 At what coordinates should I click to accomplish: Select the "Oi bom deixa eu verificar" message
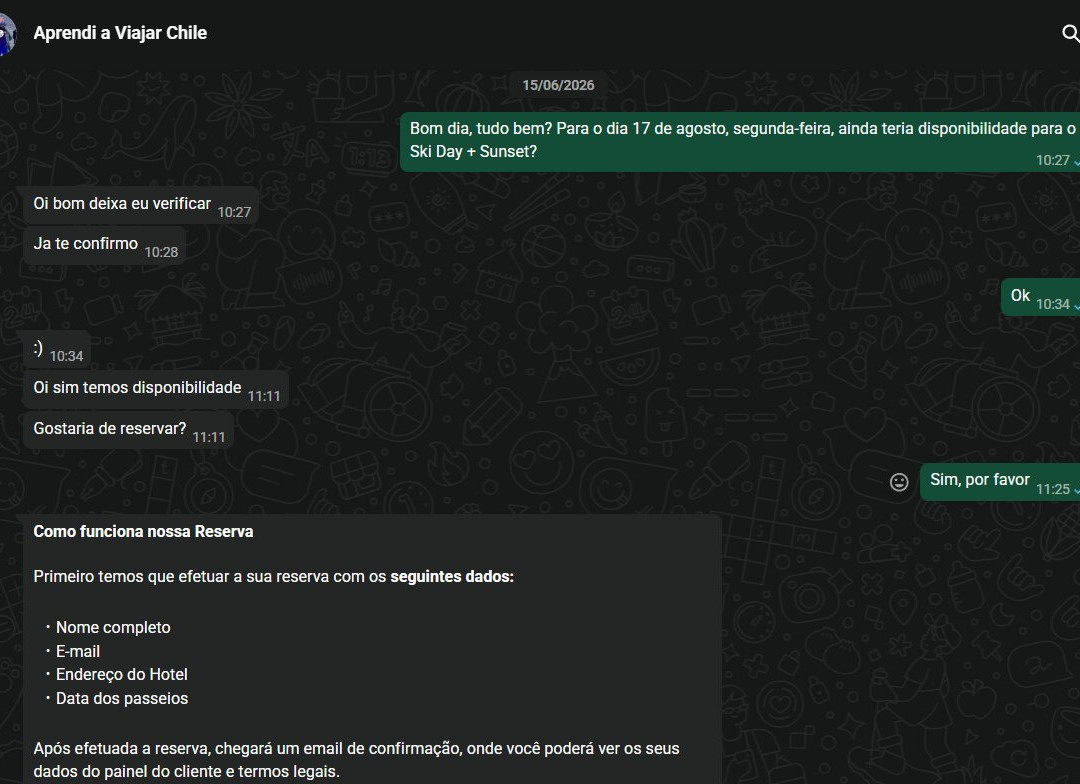141,205
